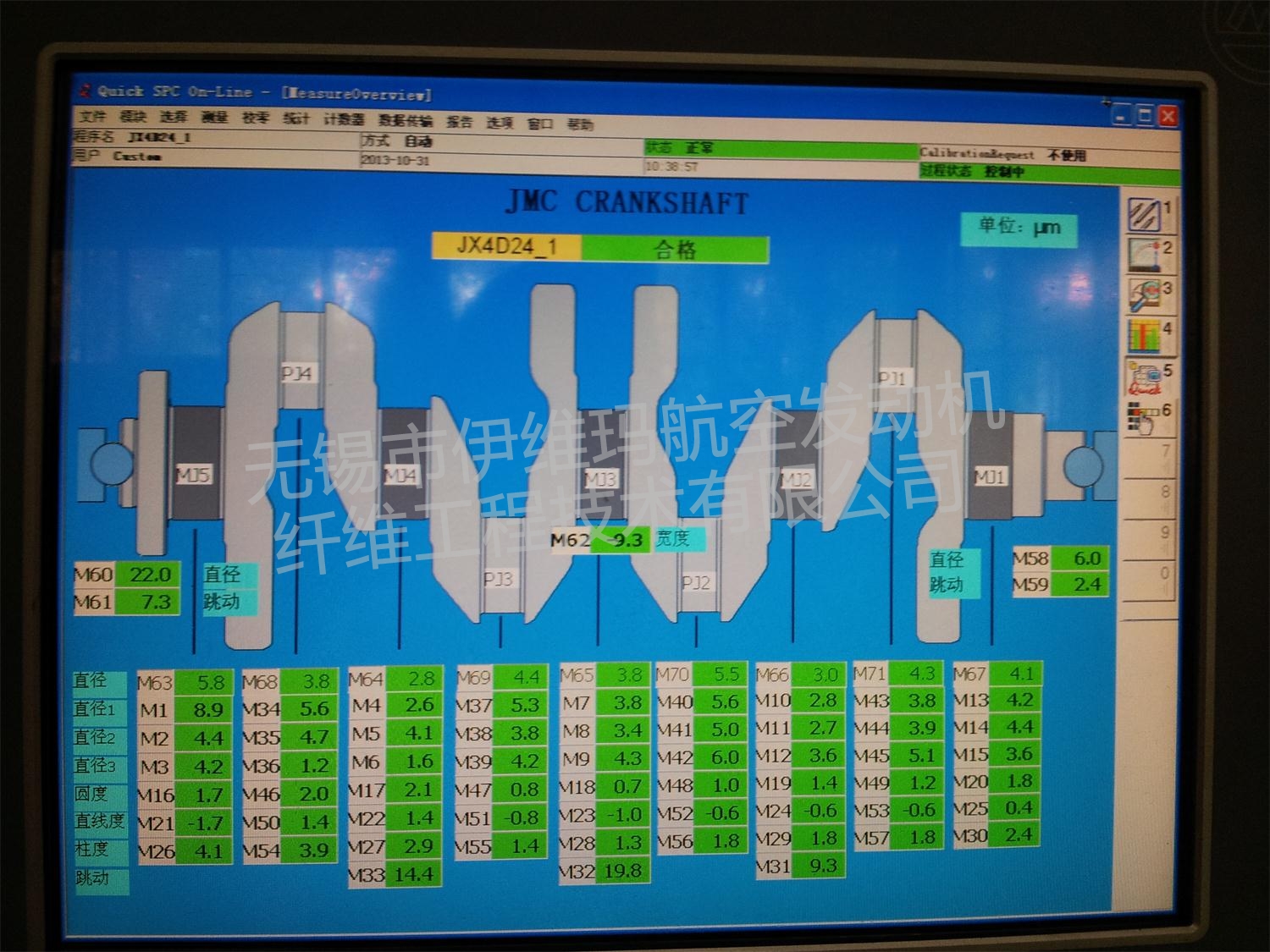Close the Quick SPC On-Line window
The width and height of the screenshot is (1270, 952).
click(x=1168, y=116)
